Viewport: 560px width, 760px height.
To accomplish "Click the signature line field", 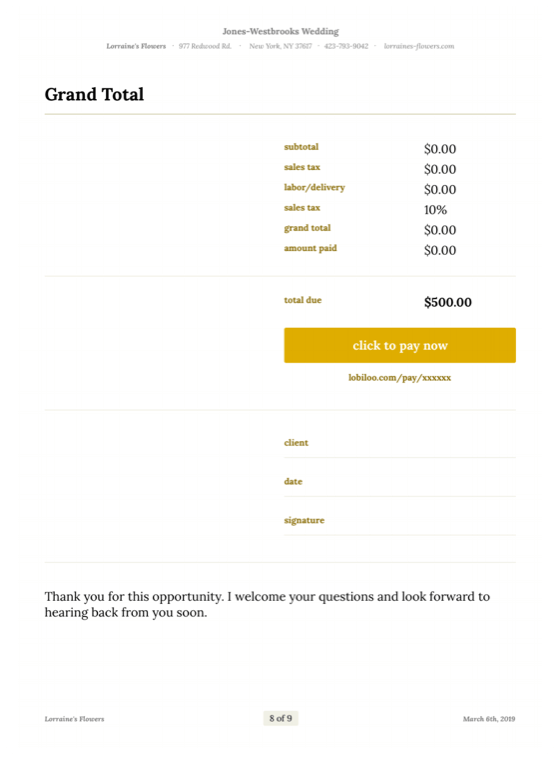I will [400, 521].
